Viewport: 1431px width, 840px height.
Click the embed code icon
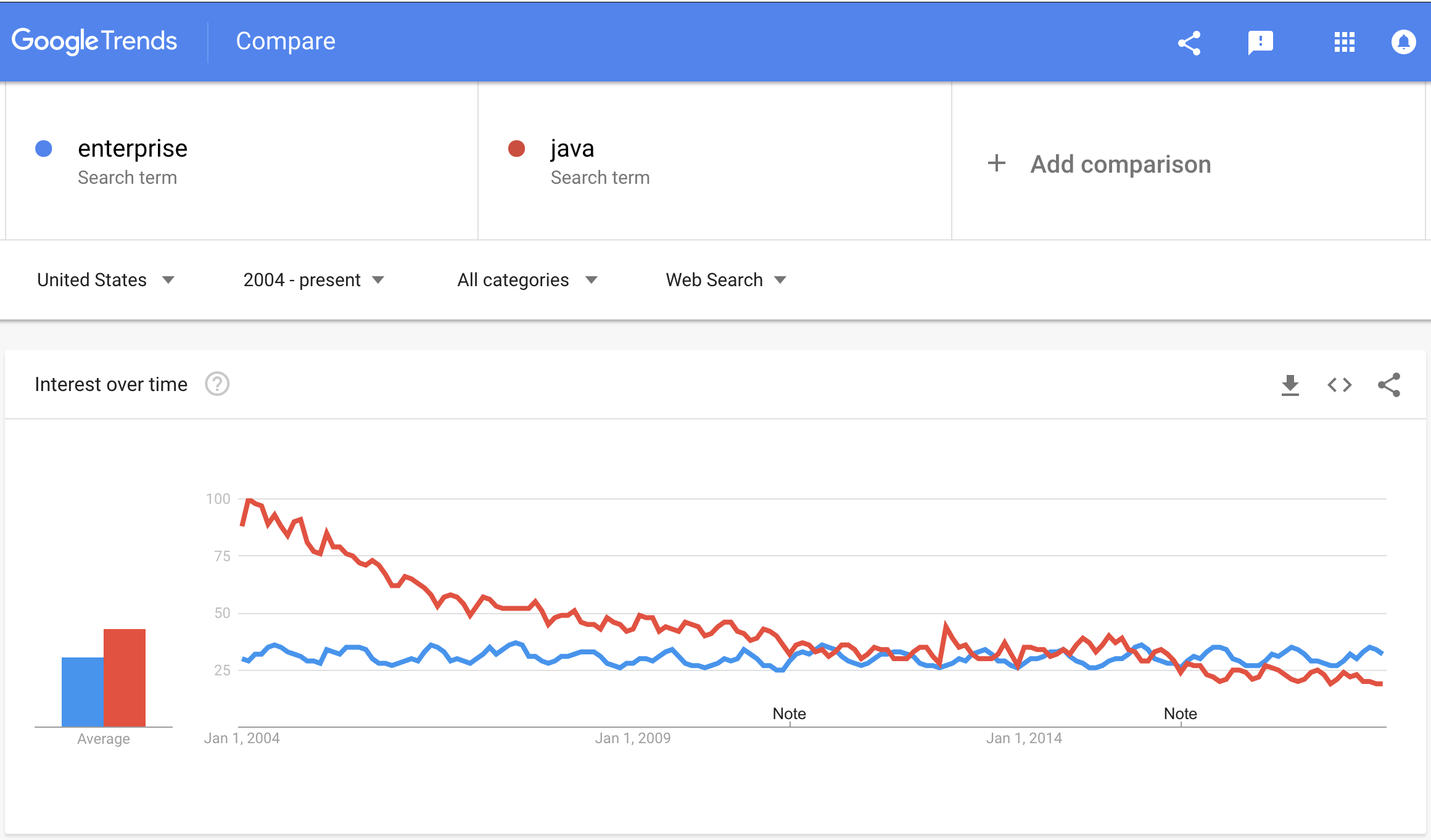[x=1339, y=385]
